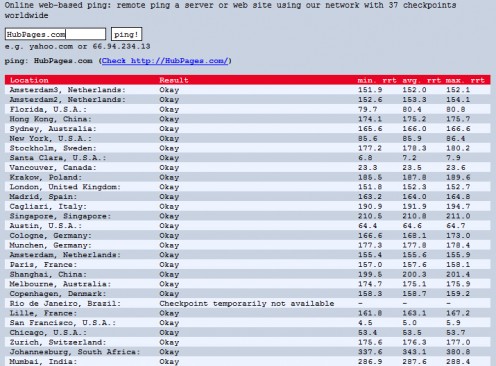Select the Amsterdam, Netherlands location

click(65, 255)
